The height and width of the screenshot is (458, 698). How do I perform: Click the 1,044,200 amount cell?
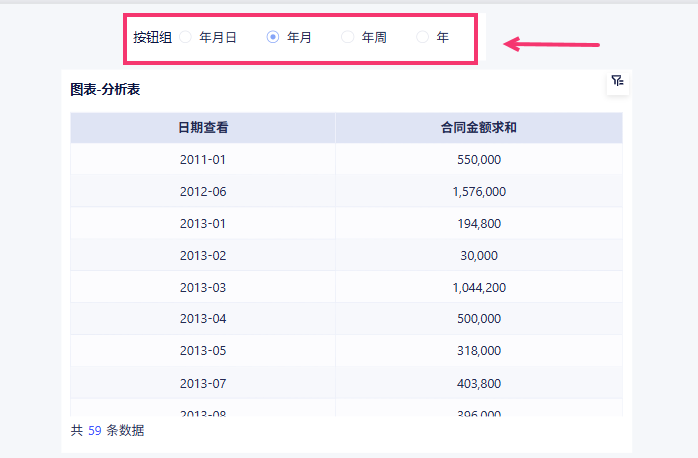point(478,287)
